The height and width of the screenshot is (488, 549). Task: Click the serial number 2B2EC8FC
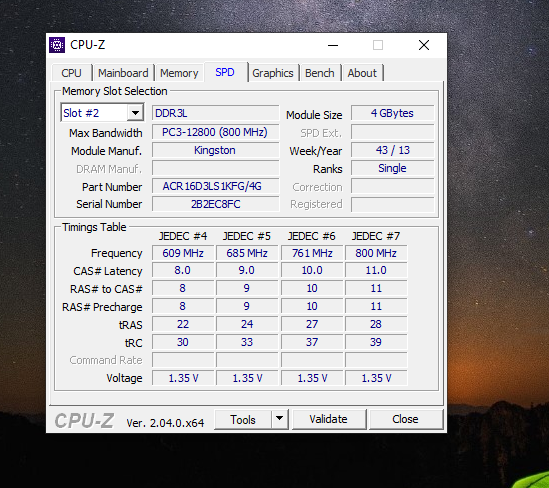click(215, 204)
